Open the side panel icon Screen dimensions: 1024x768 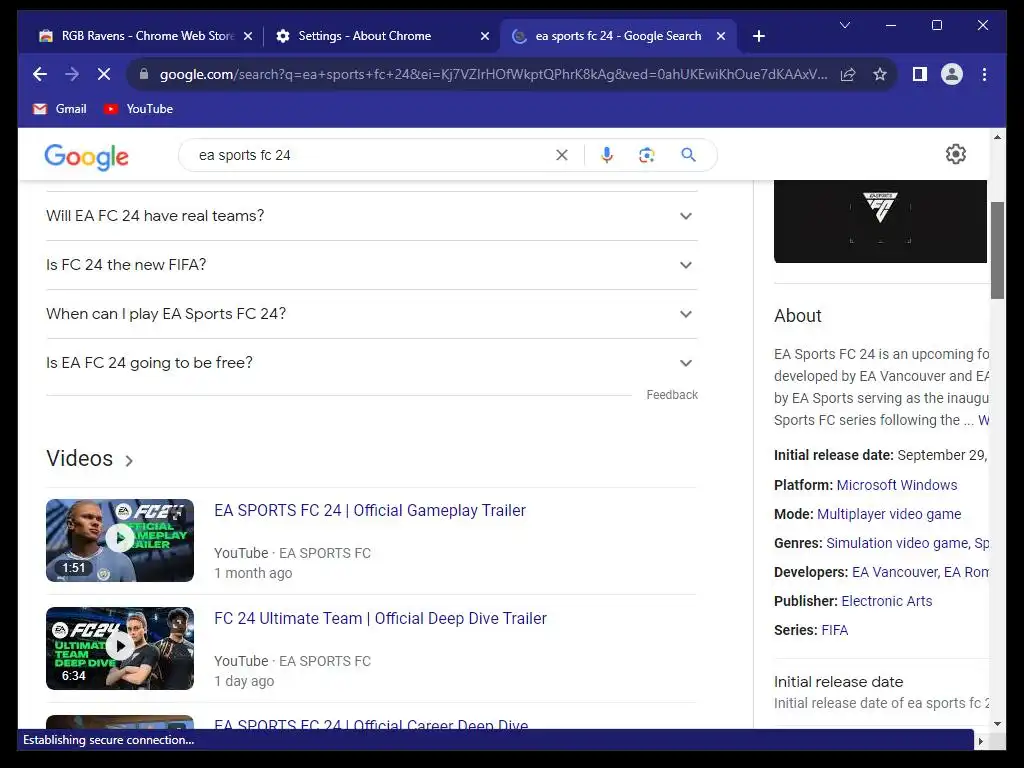[920, 74]
